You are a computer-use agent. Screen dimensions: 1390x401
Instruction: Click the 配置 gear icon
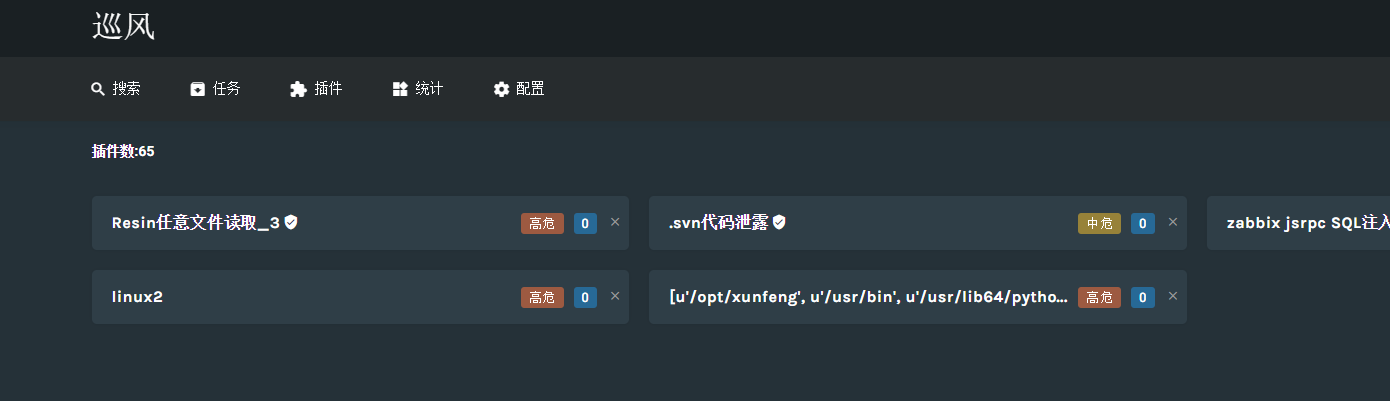501,89
